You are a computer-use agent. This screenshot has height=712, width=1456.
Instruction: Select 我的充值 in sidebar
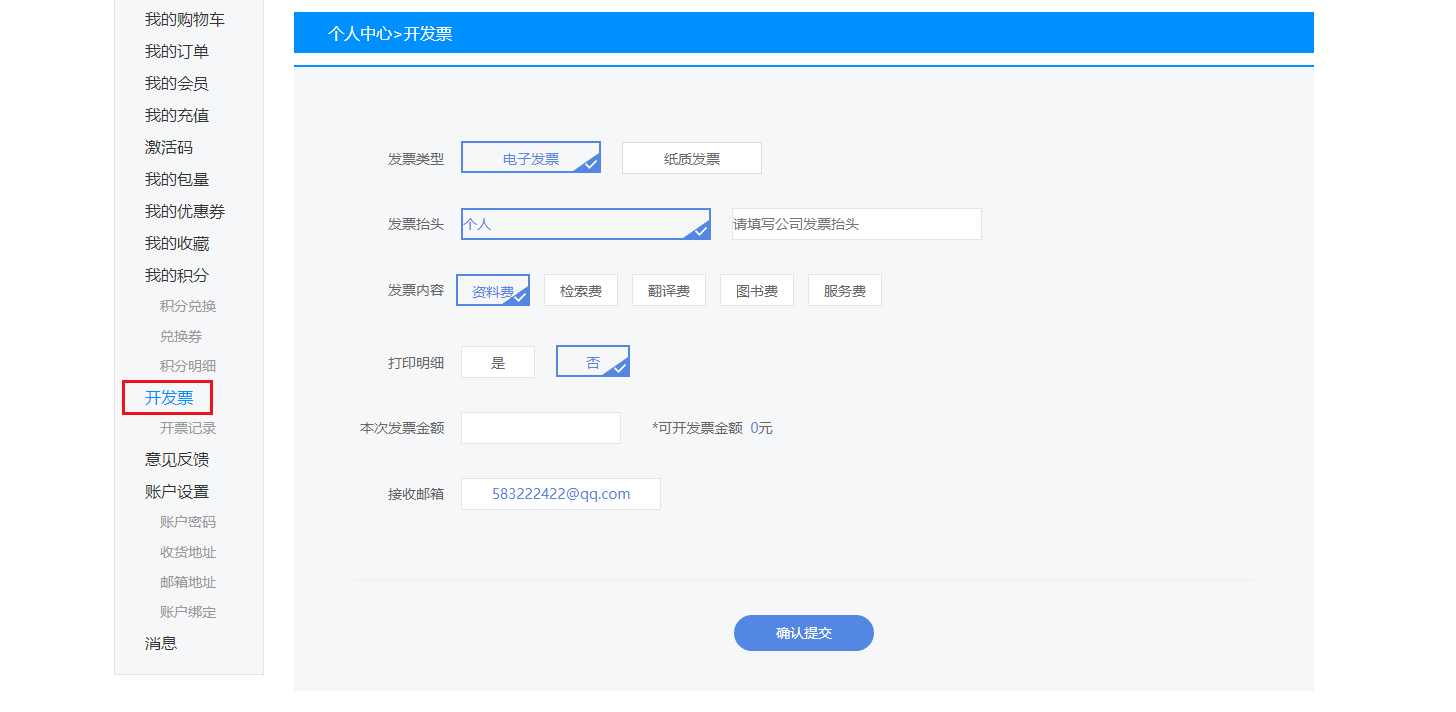tap(177, 116)
